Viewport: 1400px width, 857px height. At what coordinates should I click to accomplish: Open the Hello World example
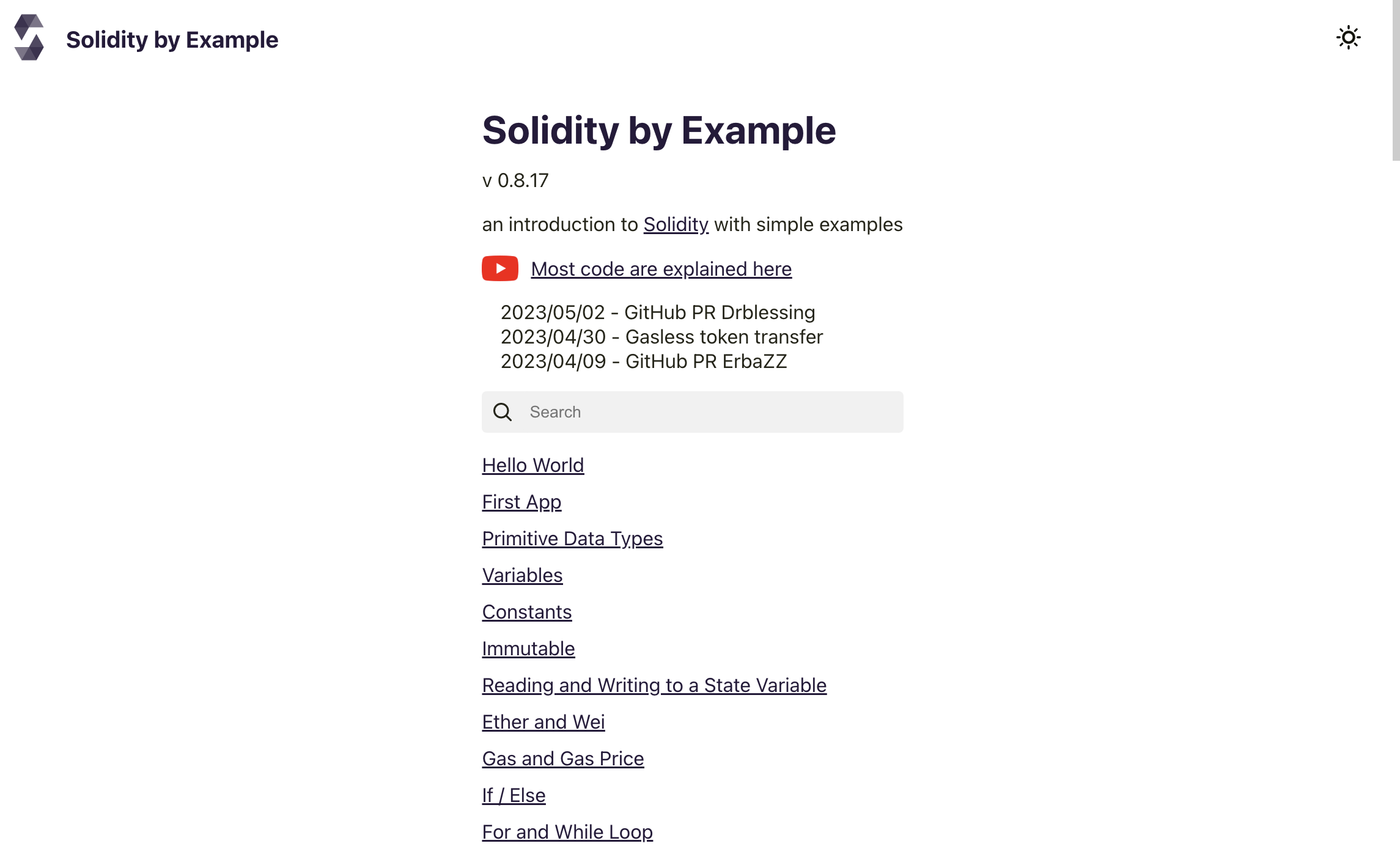[x=532, y=465]
